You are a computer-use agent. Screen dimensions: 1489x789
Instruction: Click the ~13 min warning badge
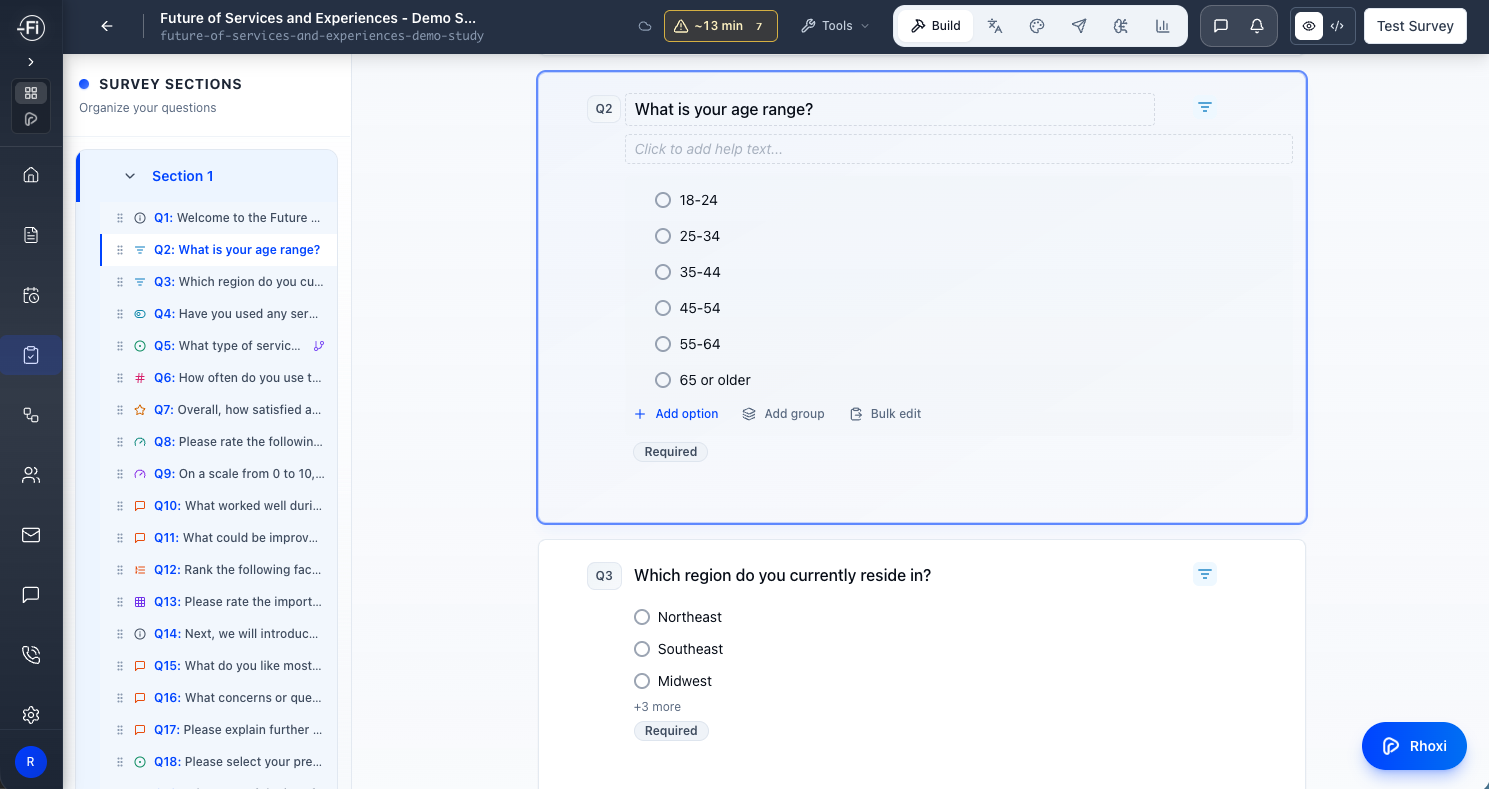(720, 26)
